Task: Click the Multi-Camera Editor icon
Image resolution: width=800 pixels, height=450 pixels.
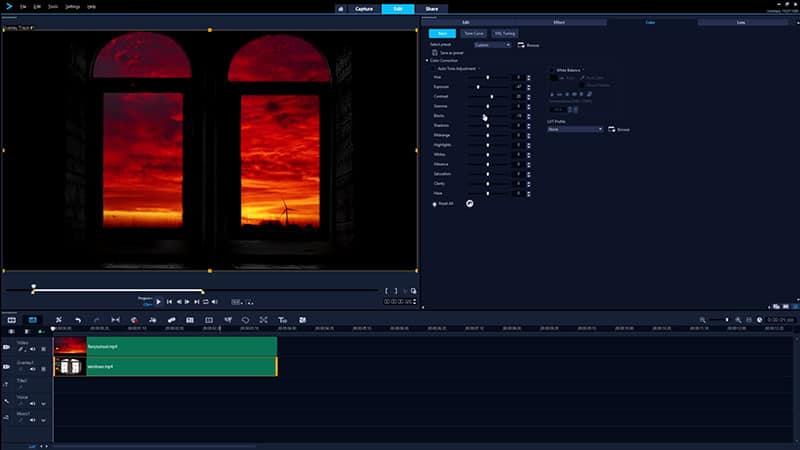Action: (190, 320)
